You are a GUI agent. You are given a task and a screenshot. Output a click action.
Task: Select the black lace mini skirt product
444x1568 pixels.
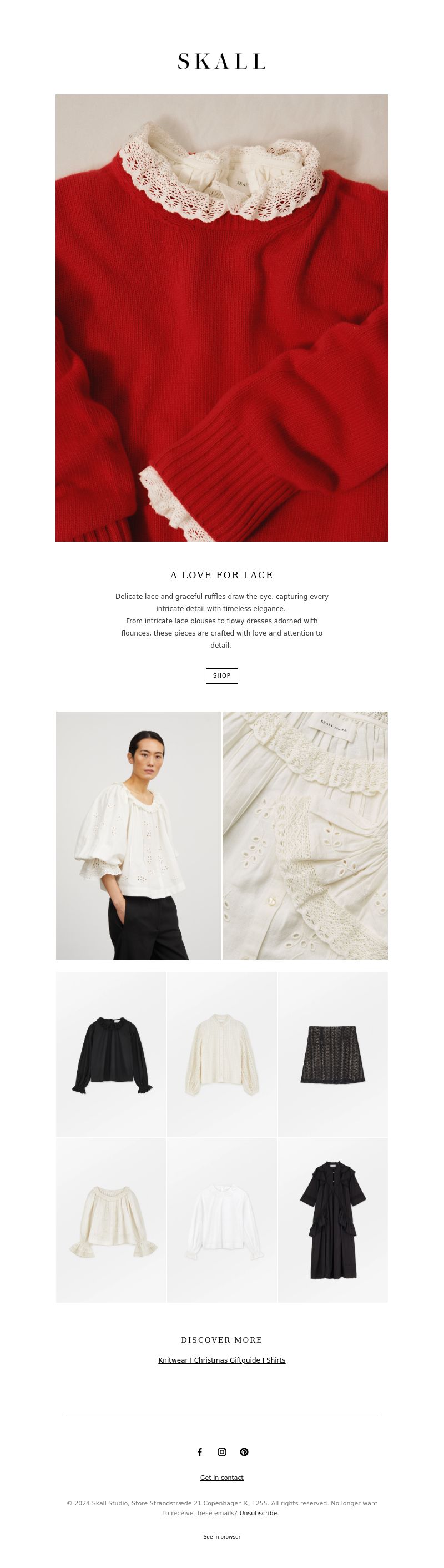333,1053
